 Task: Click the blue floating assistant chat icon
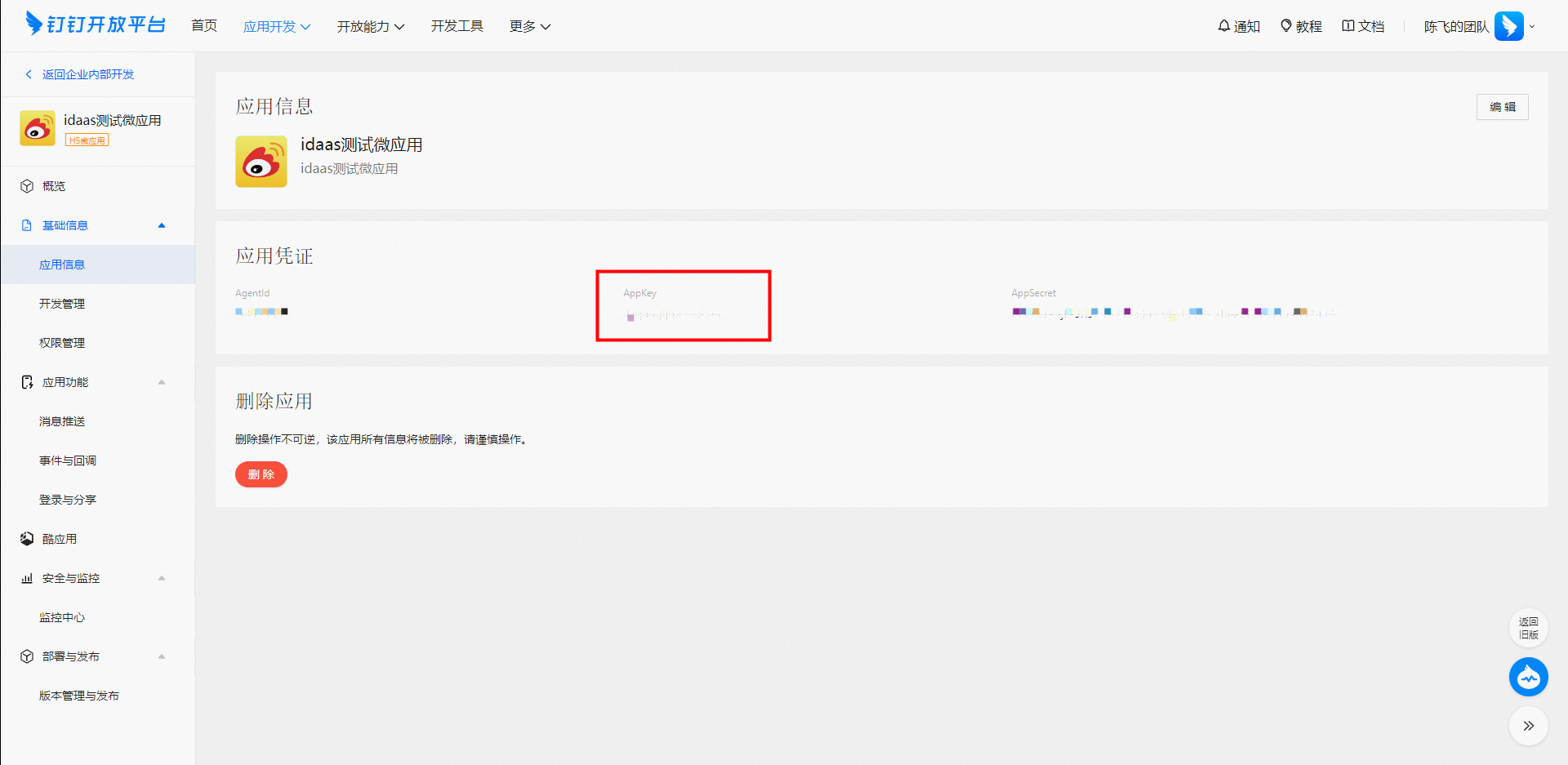(1528, 677)
